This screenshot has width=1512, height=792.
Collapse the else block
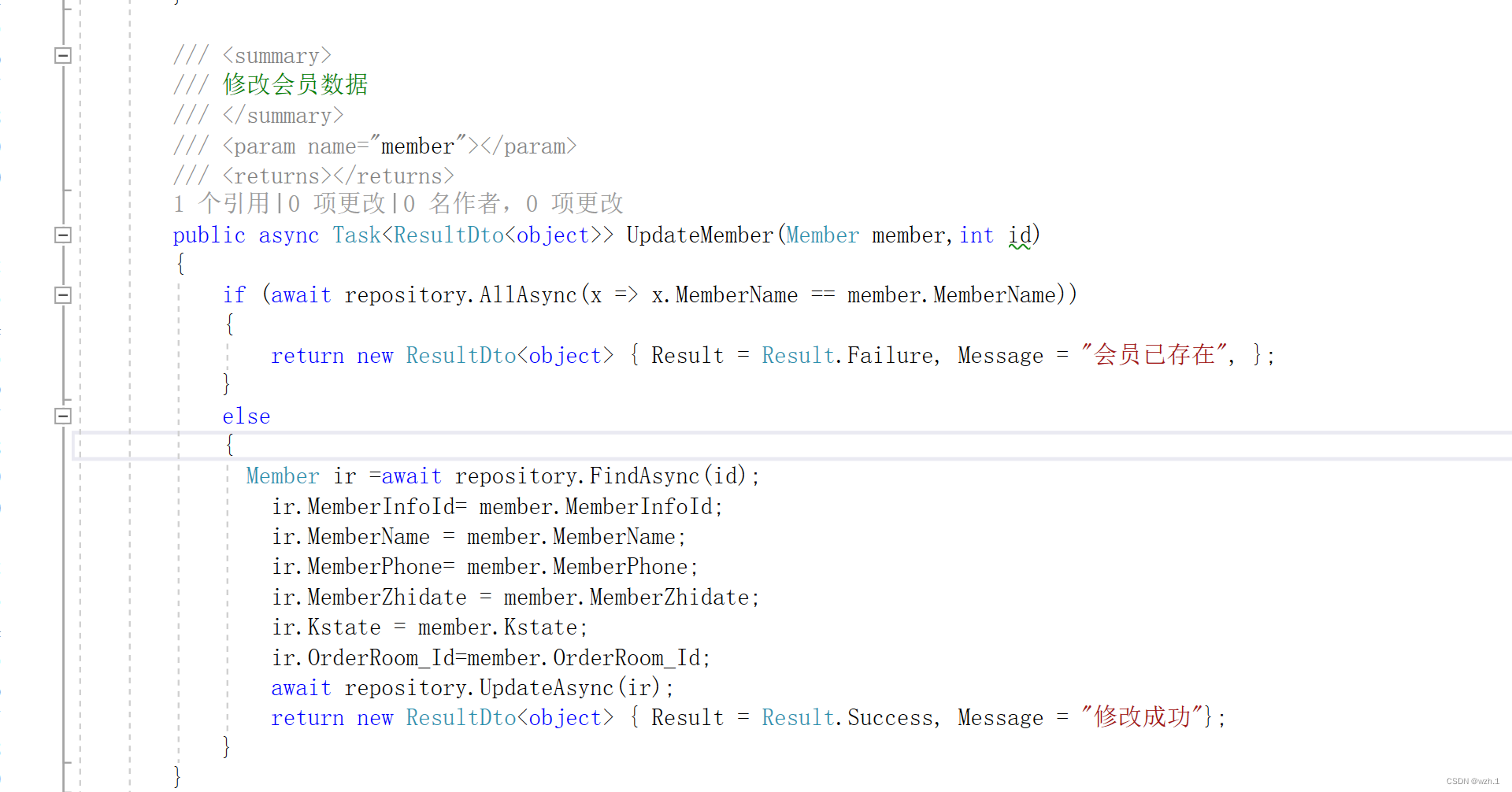(62, 416)
